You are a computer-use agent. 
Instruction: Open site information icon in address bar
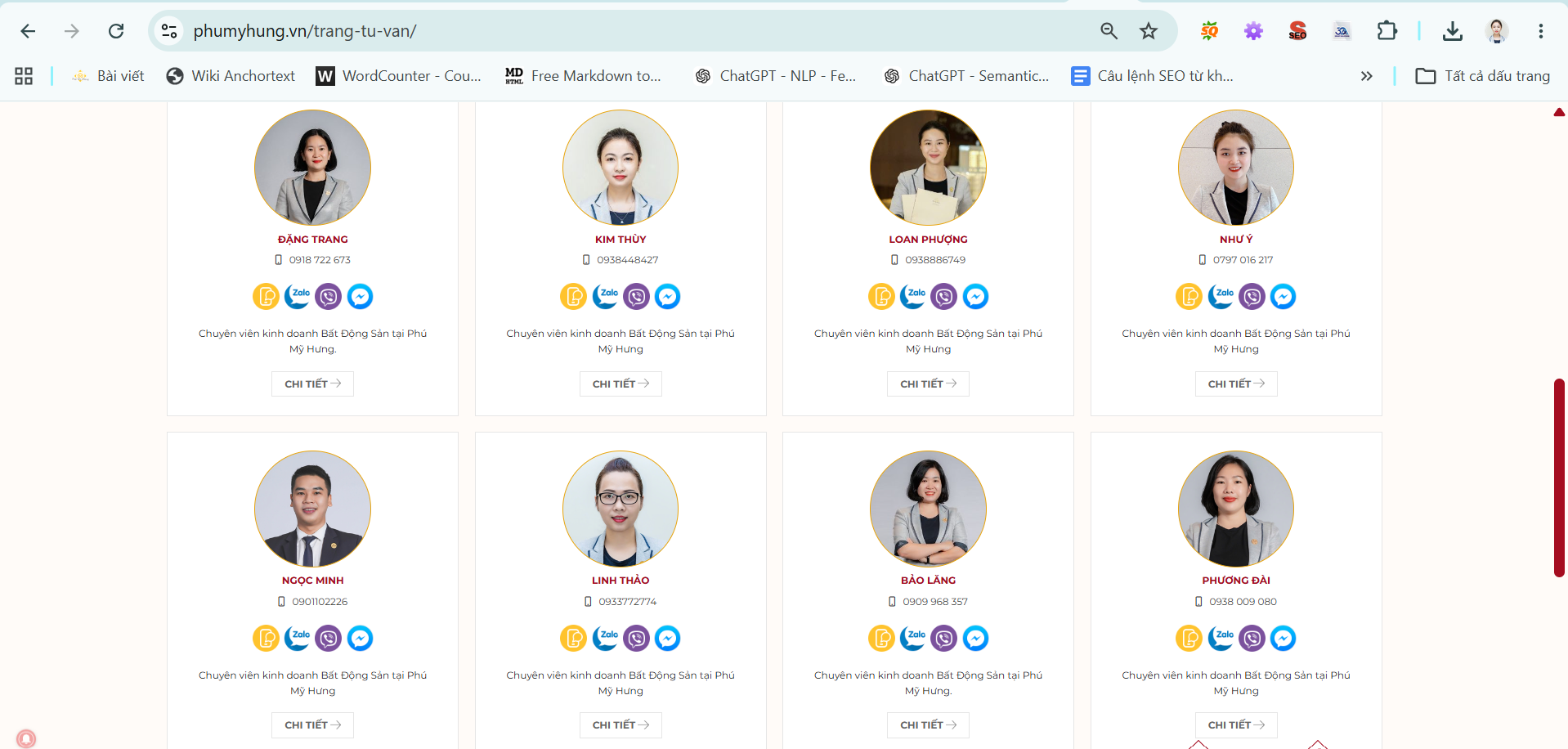pos(169,31)
